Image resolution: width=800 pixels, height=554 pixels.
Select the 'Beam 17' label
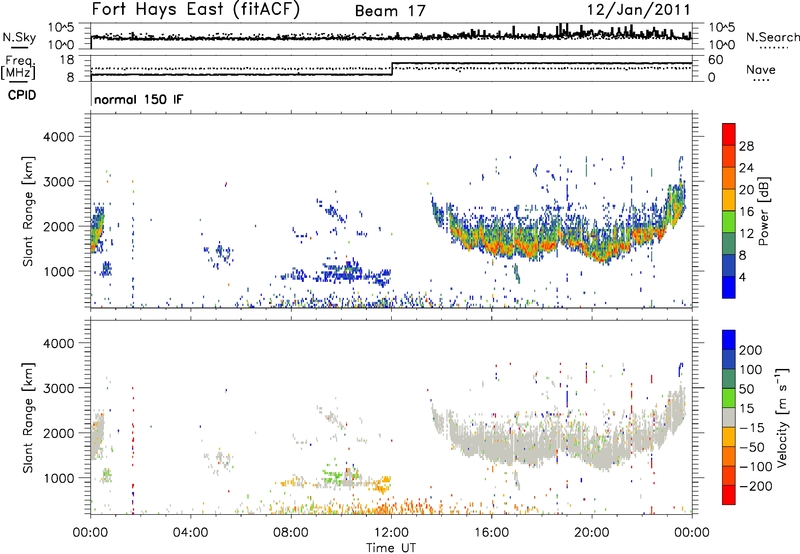click(390, 11)
